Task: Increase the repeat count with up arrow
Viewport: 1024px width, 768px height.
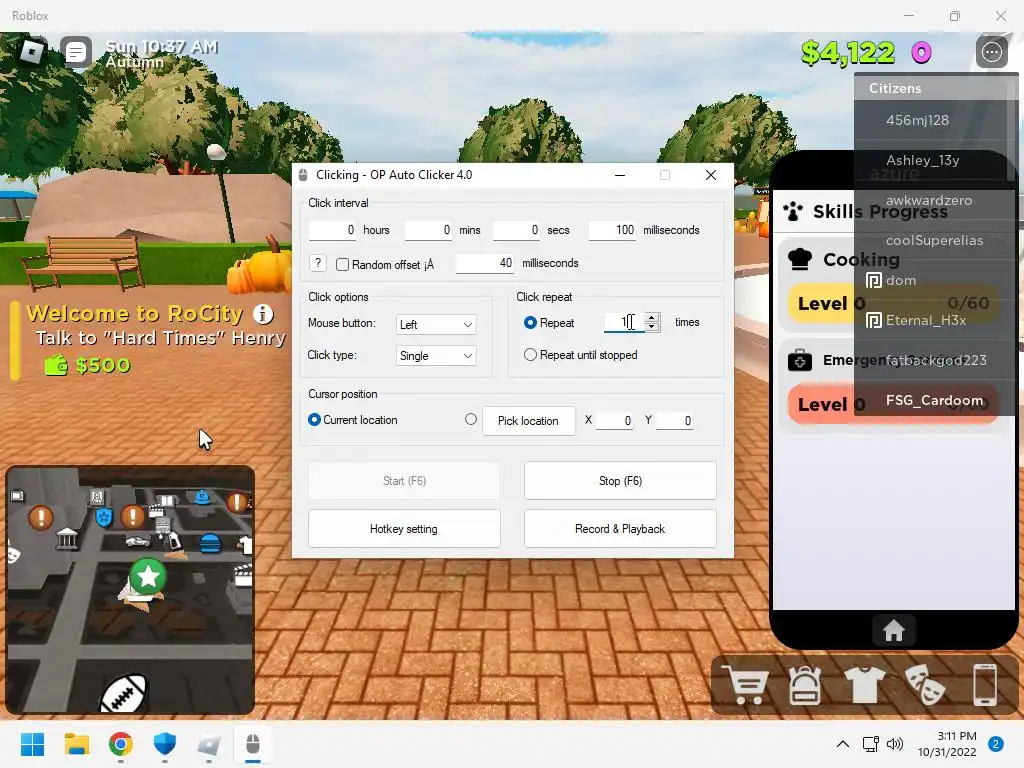Action: pyautogui.click(x=651, y=317)
